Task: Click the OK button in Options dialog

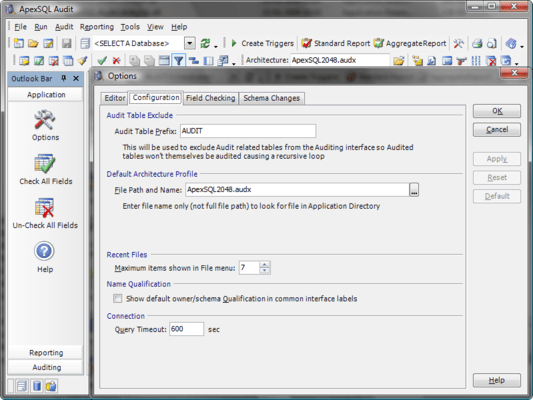Action: (x=497, y=111)
